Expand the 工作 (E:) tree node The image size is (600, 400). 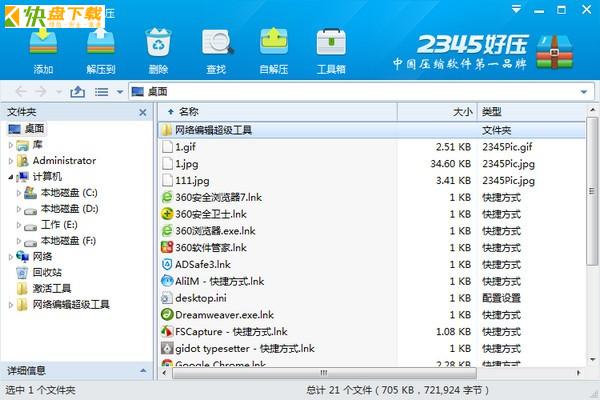(18, 225)
